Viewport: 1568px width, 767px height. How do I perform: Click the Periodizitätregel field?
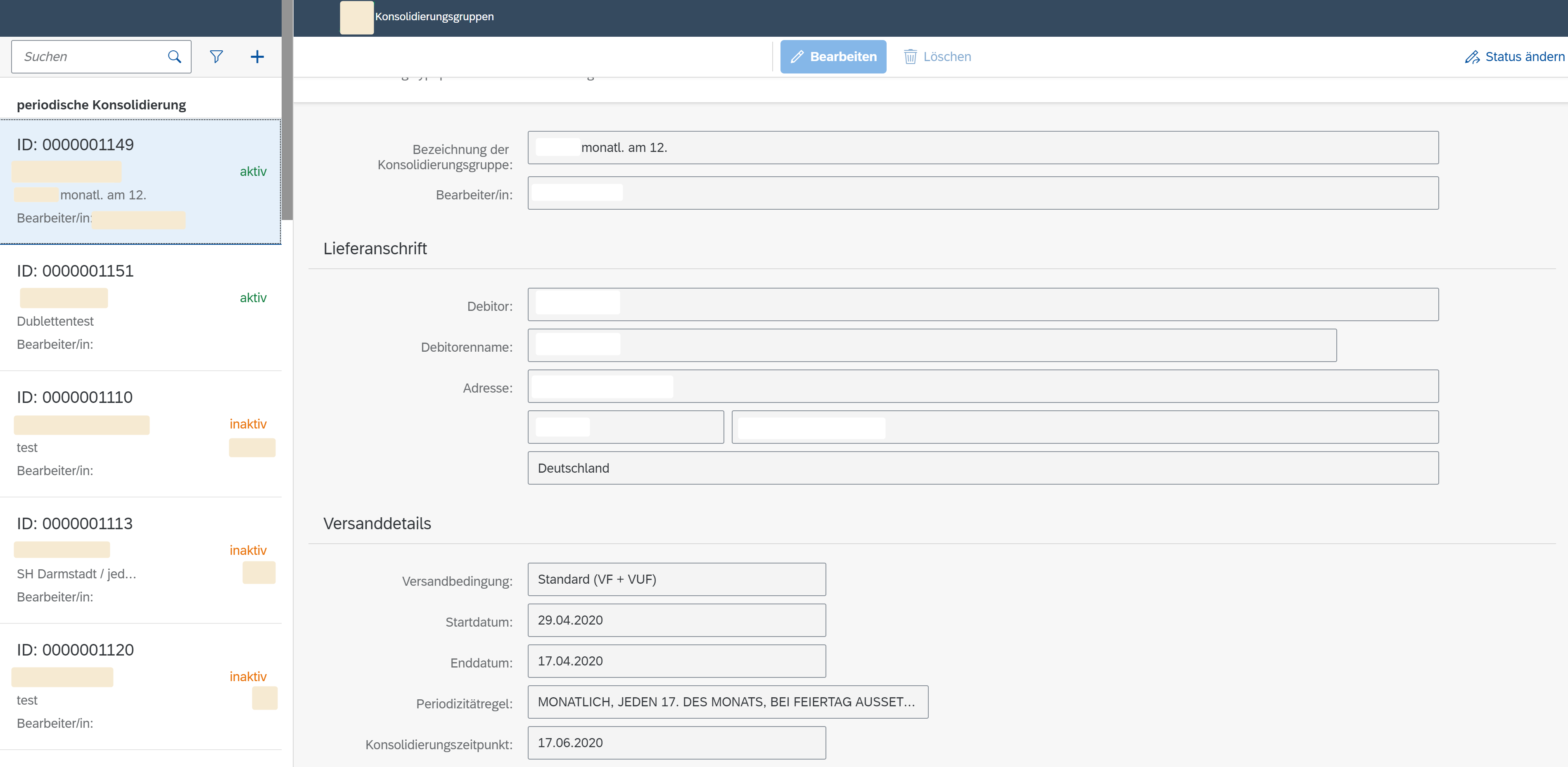[x=728, y=701]
